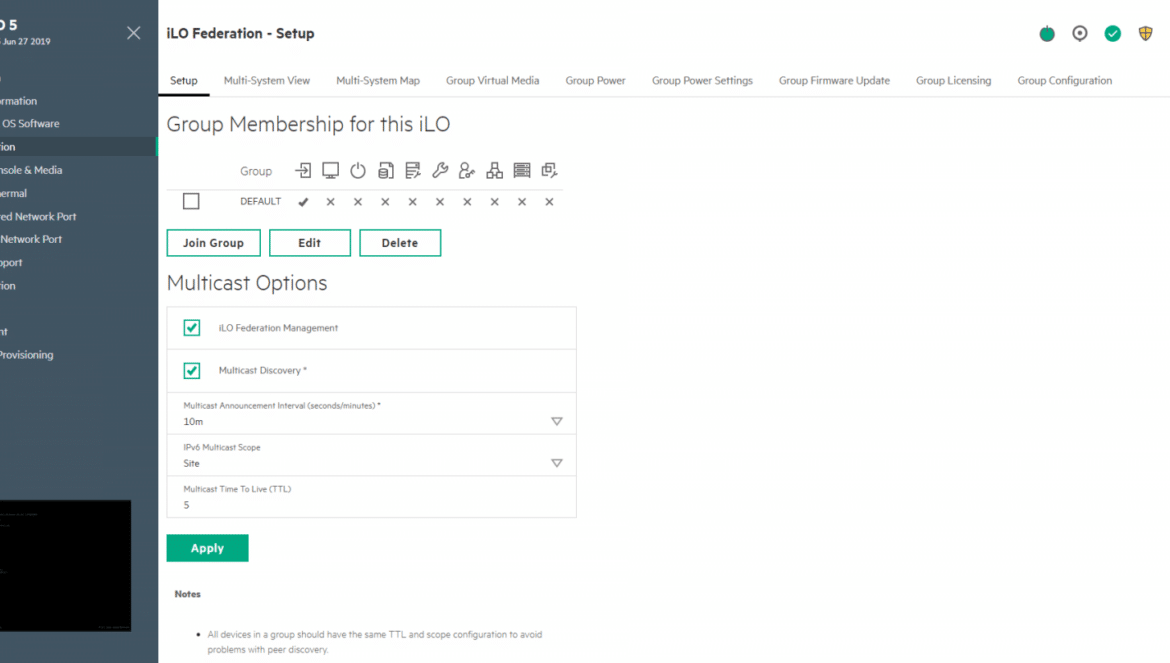Click the Recovery Set privilege column icon
Image resolution: width=1170 pixels, height=663 pixels.
[x=549, y=171]
